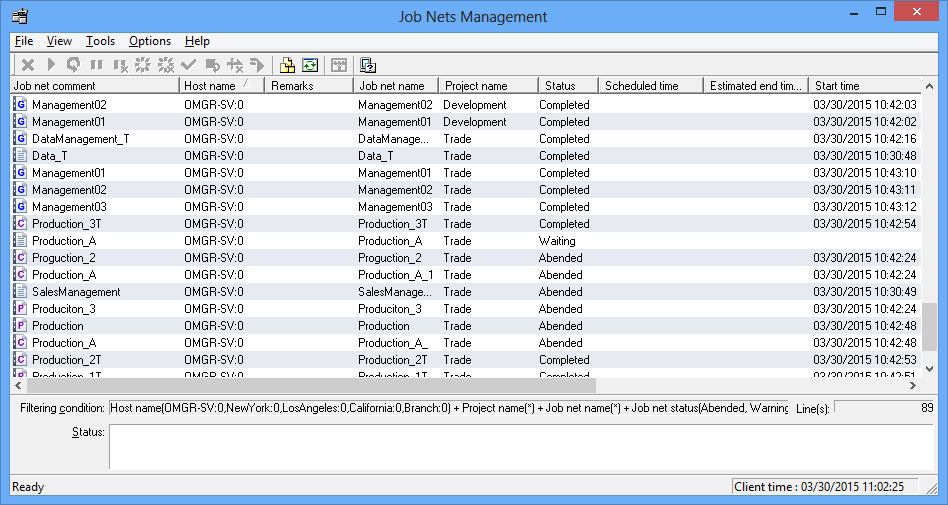Click the grayed-out X cancel toolbar icon
The image size is (948, 505).
click(28, 65)
